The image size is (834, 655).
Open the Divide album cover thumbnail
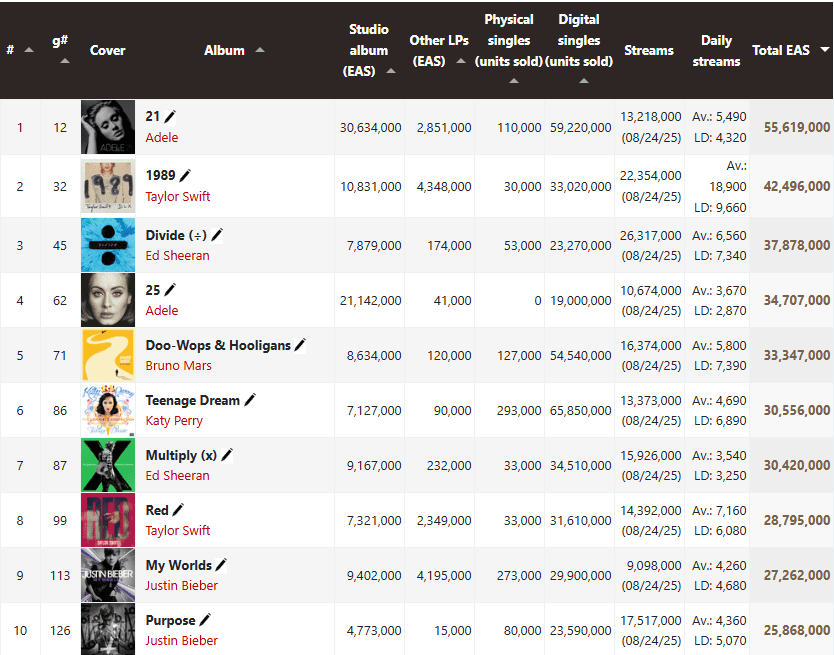click(108, 245)
